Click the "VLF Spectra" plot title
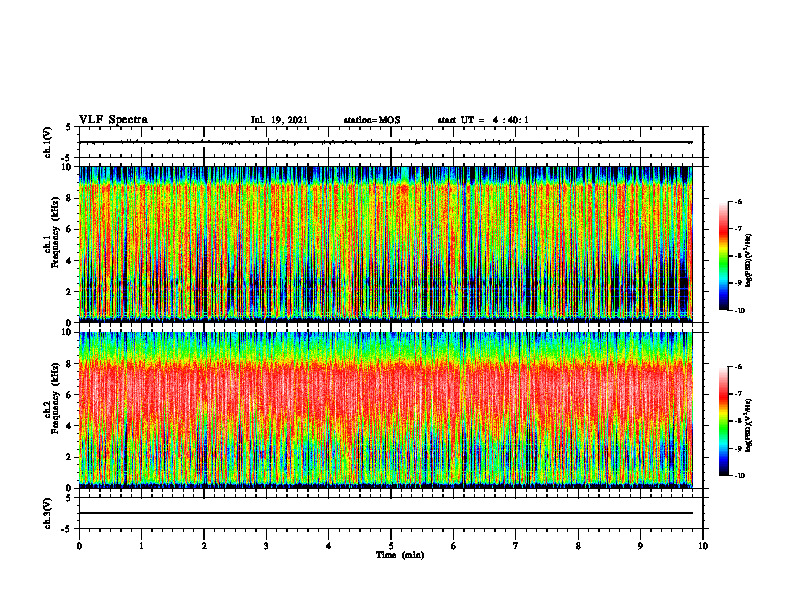The height and width of the screenshot is (612, 792). (x=113, y=120)
